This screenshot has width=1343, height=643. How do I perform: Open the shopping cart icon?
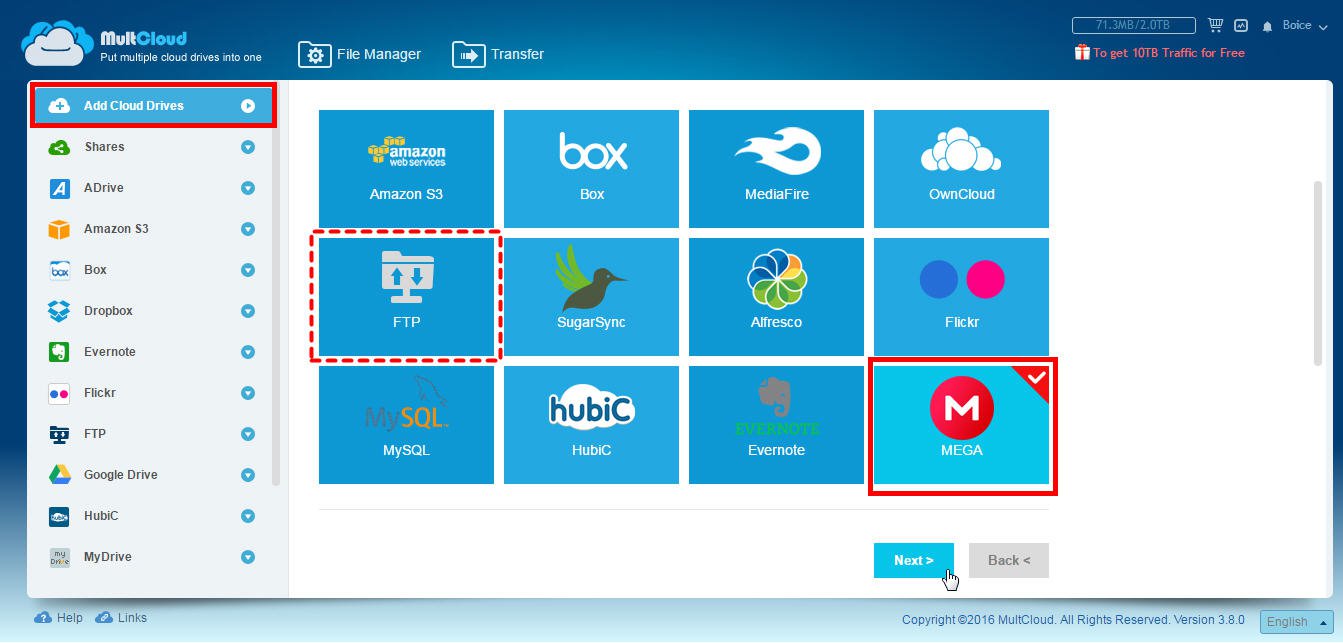(x=1216, y=25)
